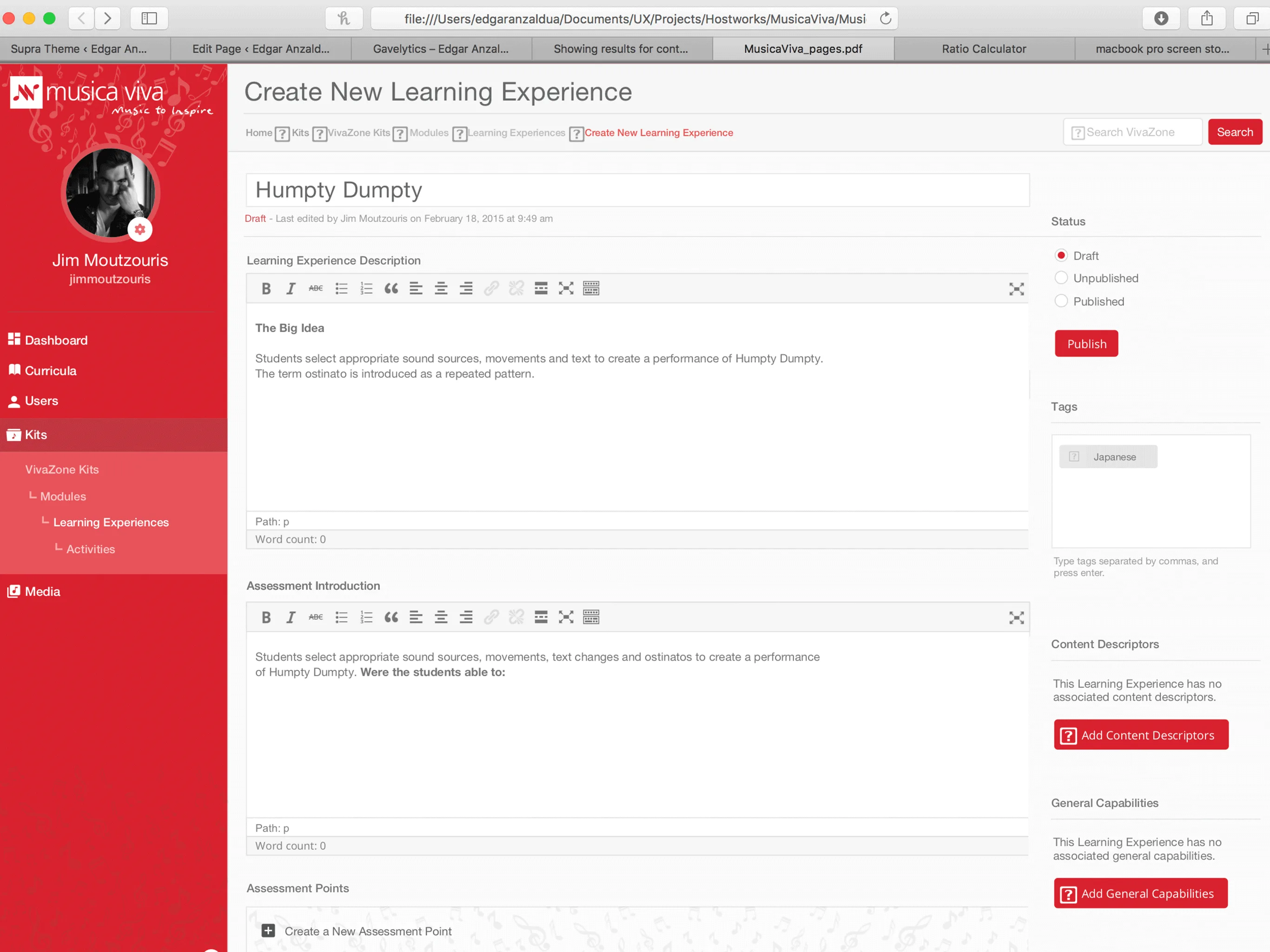This screenshot has width=1270, height=952.
Task: Switch to the Ratio Calculator browser tab
Action: (984, 49)
